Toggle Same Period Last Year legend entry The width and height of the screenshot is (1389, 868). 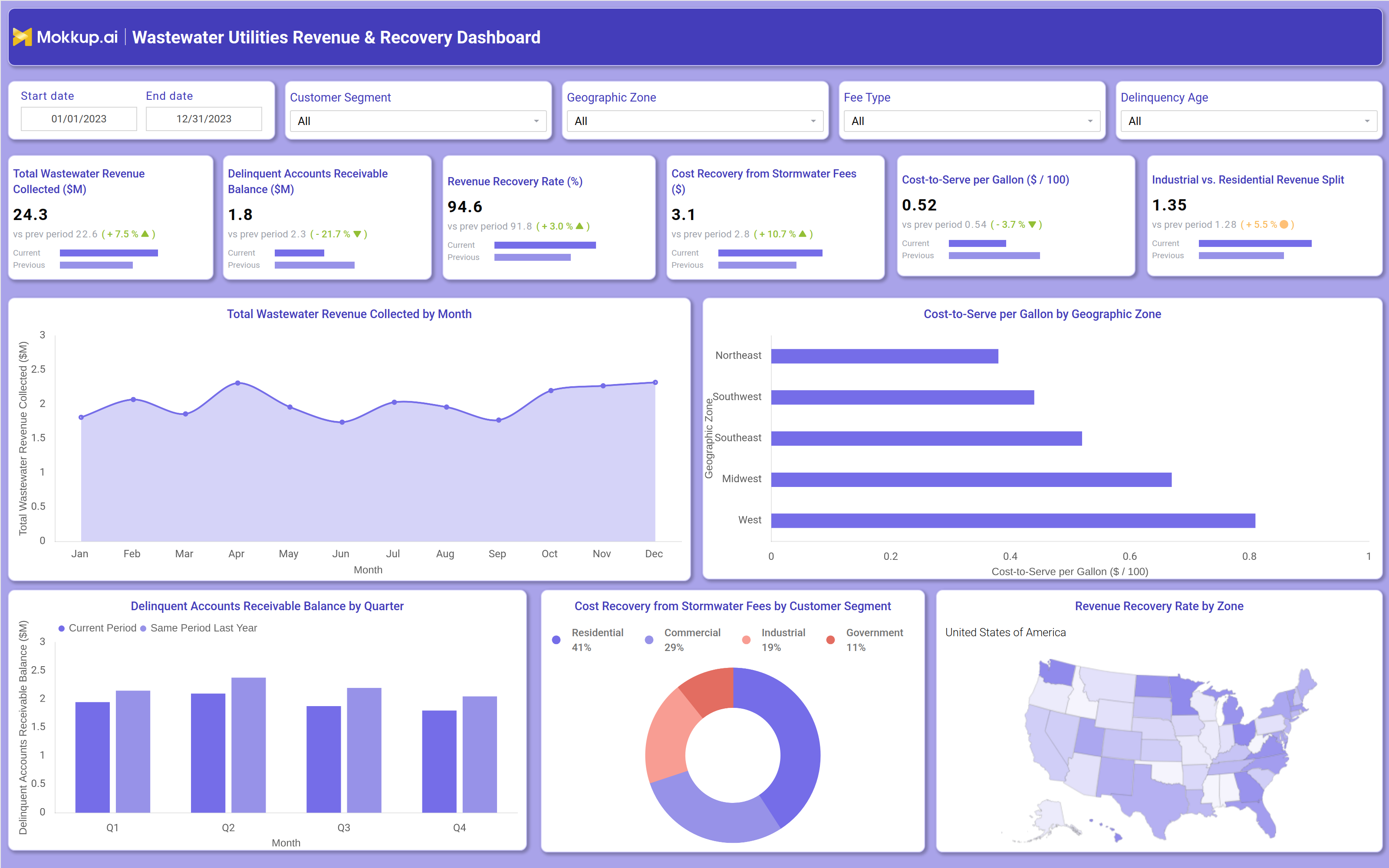199,628
